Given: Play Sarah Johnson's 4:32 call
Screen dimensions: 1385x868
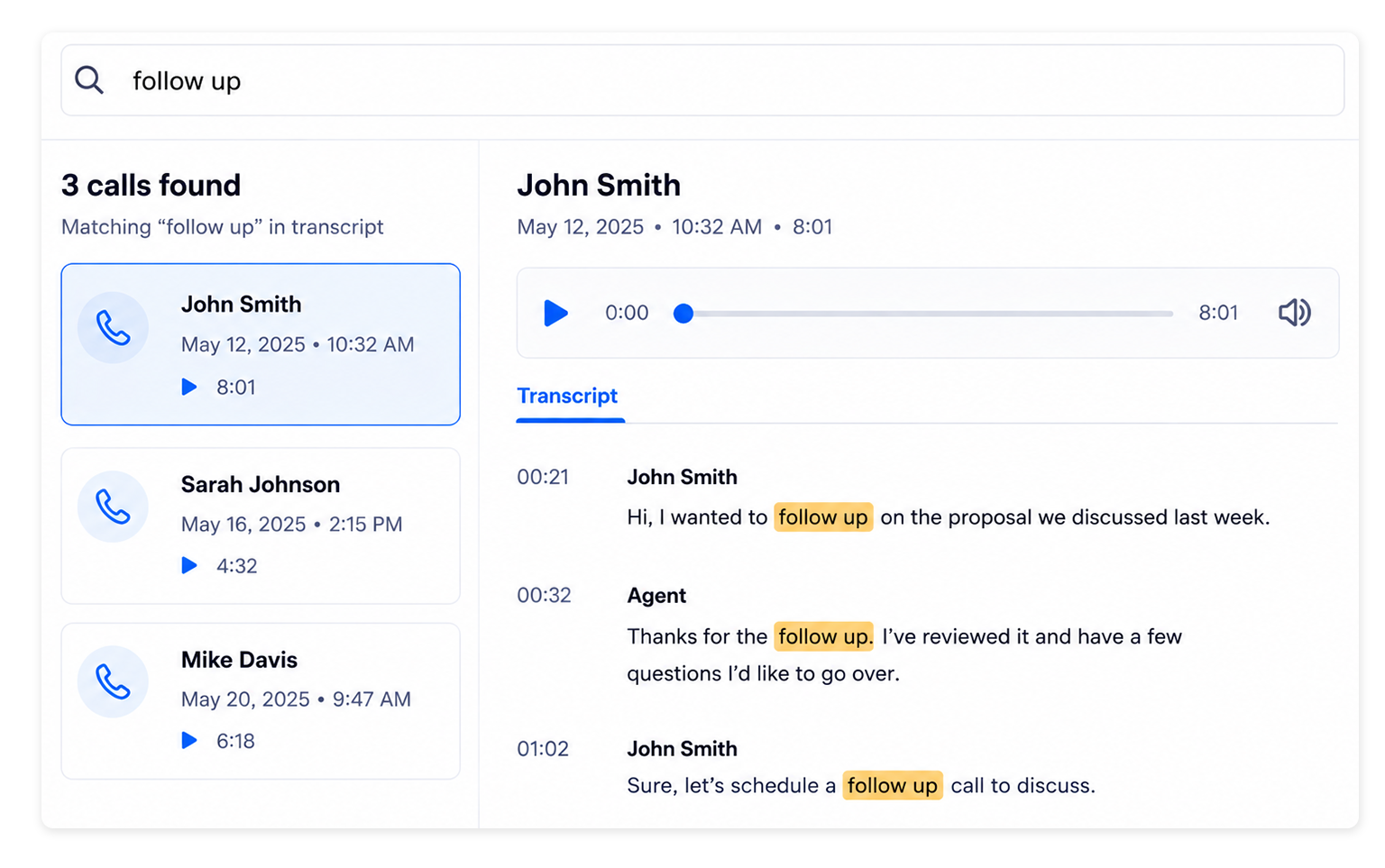Looking at the screenshot, I should pos(189,565).
